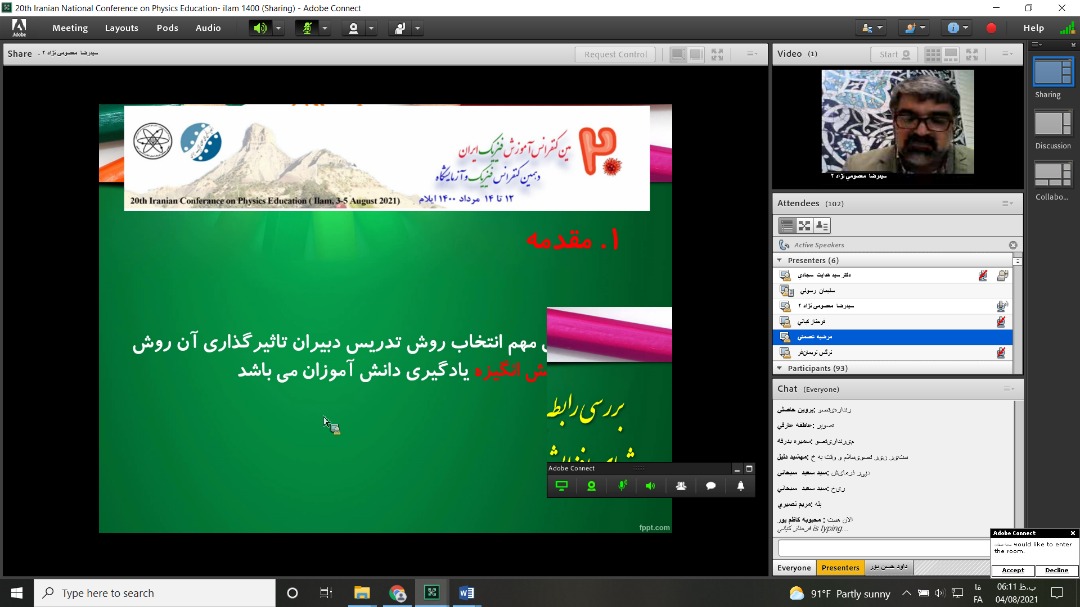This screenshot has height=607, width=1080.
Task: Mute the microphone in the floating Adobe Connect bar
Action: pyautogui.click(x=622, y=485)
